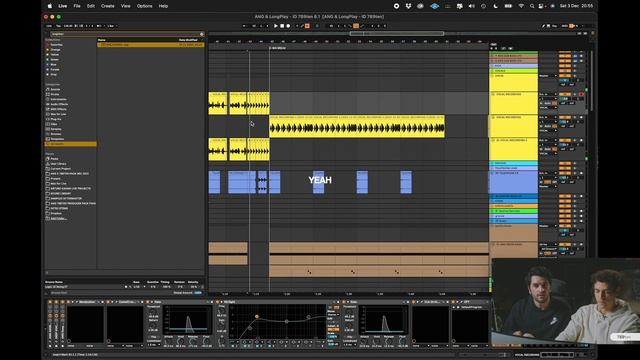This screenshot has width=640, height=360.
Task: Click the arrangement overview scroll bar
Action: (397, 33)
